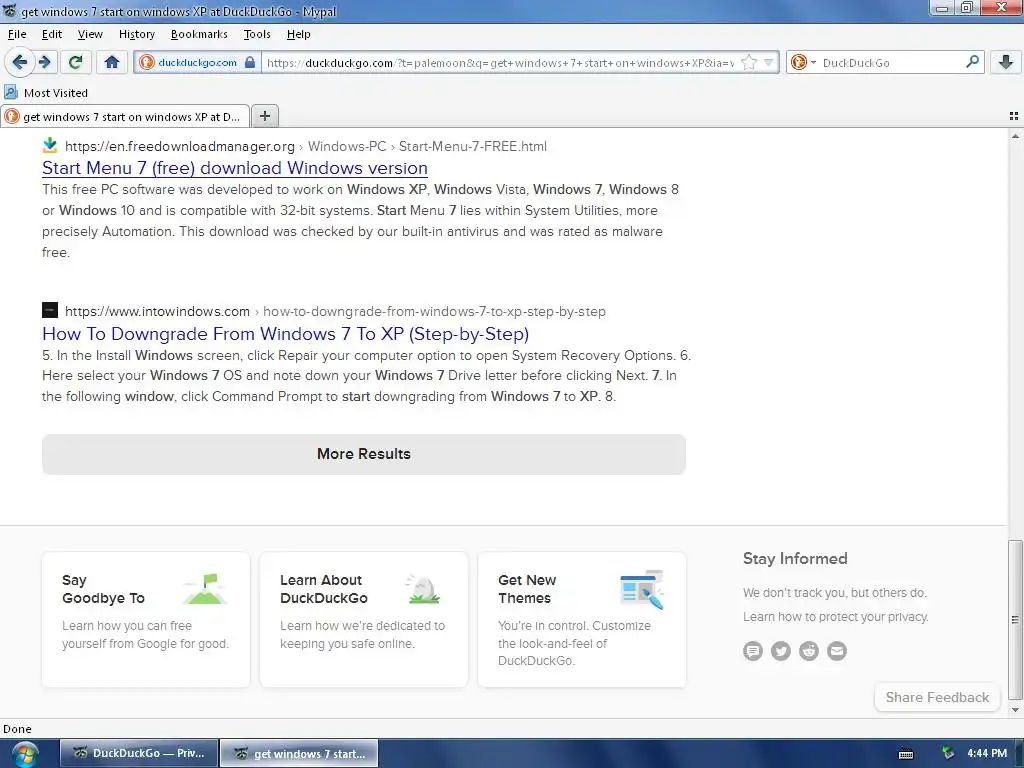
Task: Click the magnifier search icon in search box
Action: (x=972, y=62)
